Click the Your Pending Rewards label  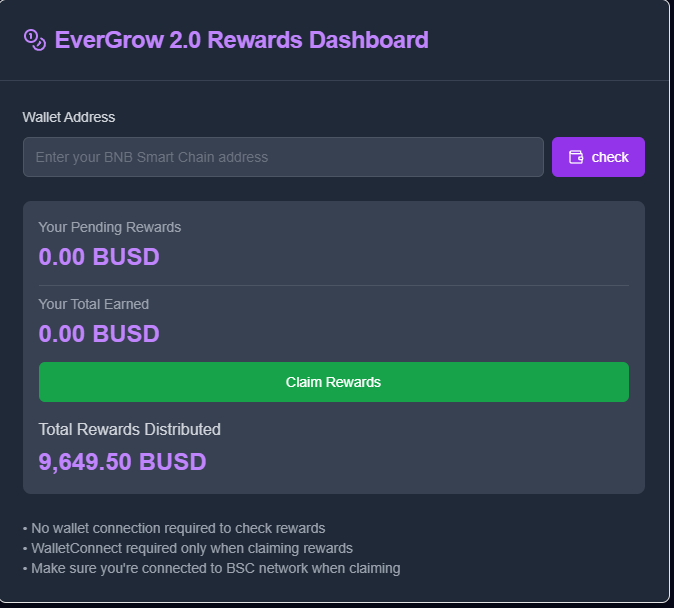coord(110,227)
